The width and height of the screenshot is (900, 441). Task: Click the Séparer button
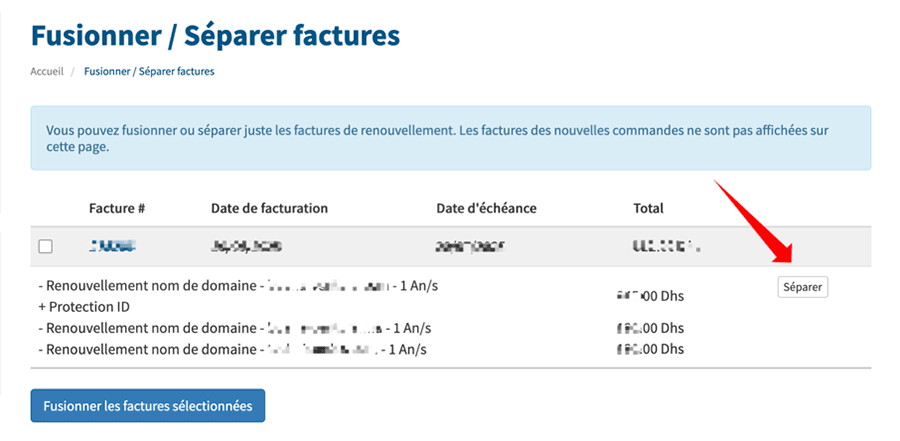coord(802,287)
